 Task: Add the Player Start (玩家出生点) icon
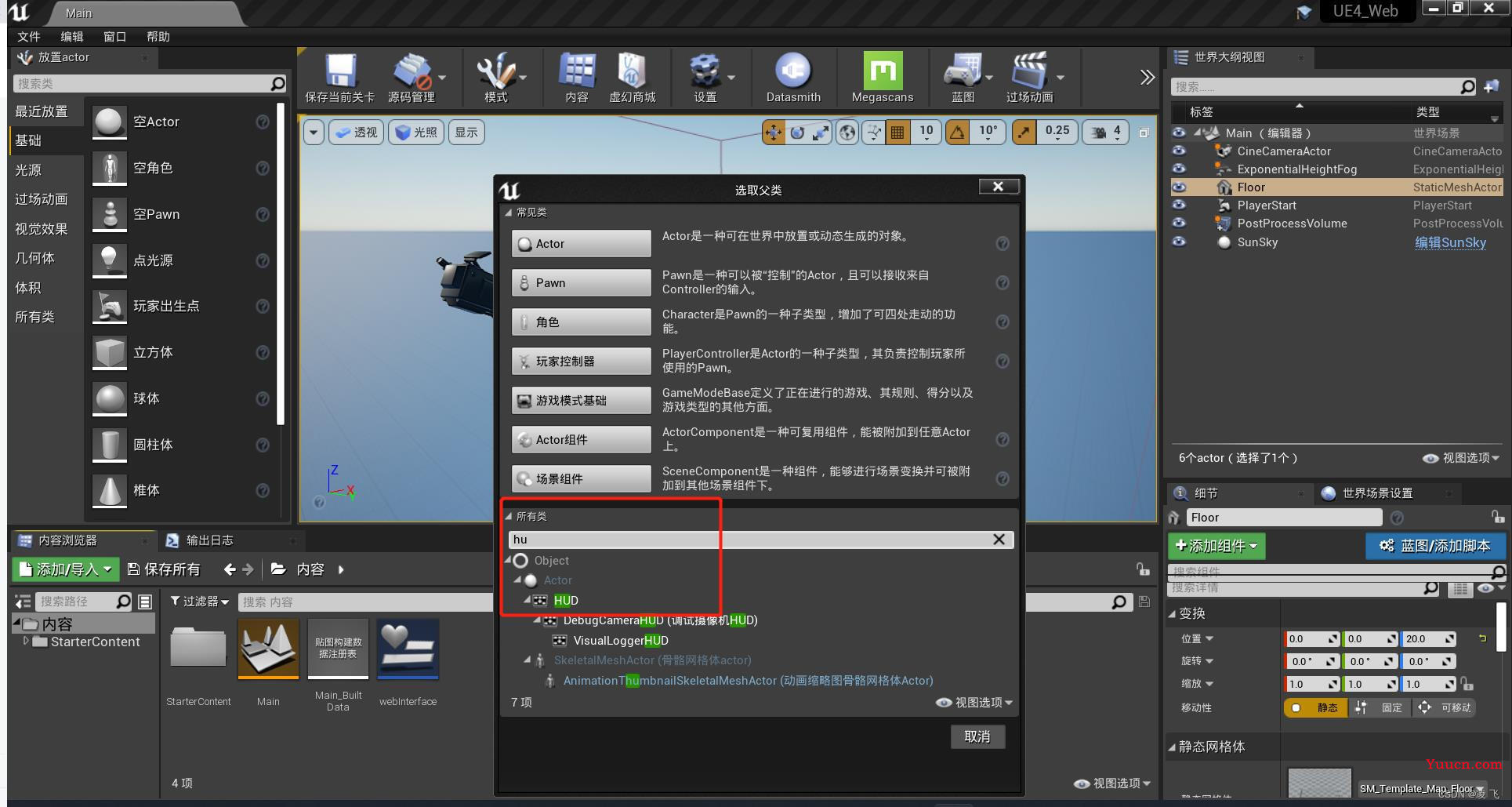coord(109,306)
